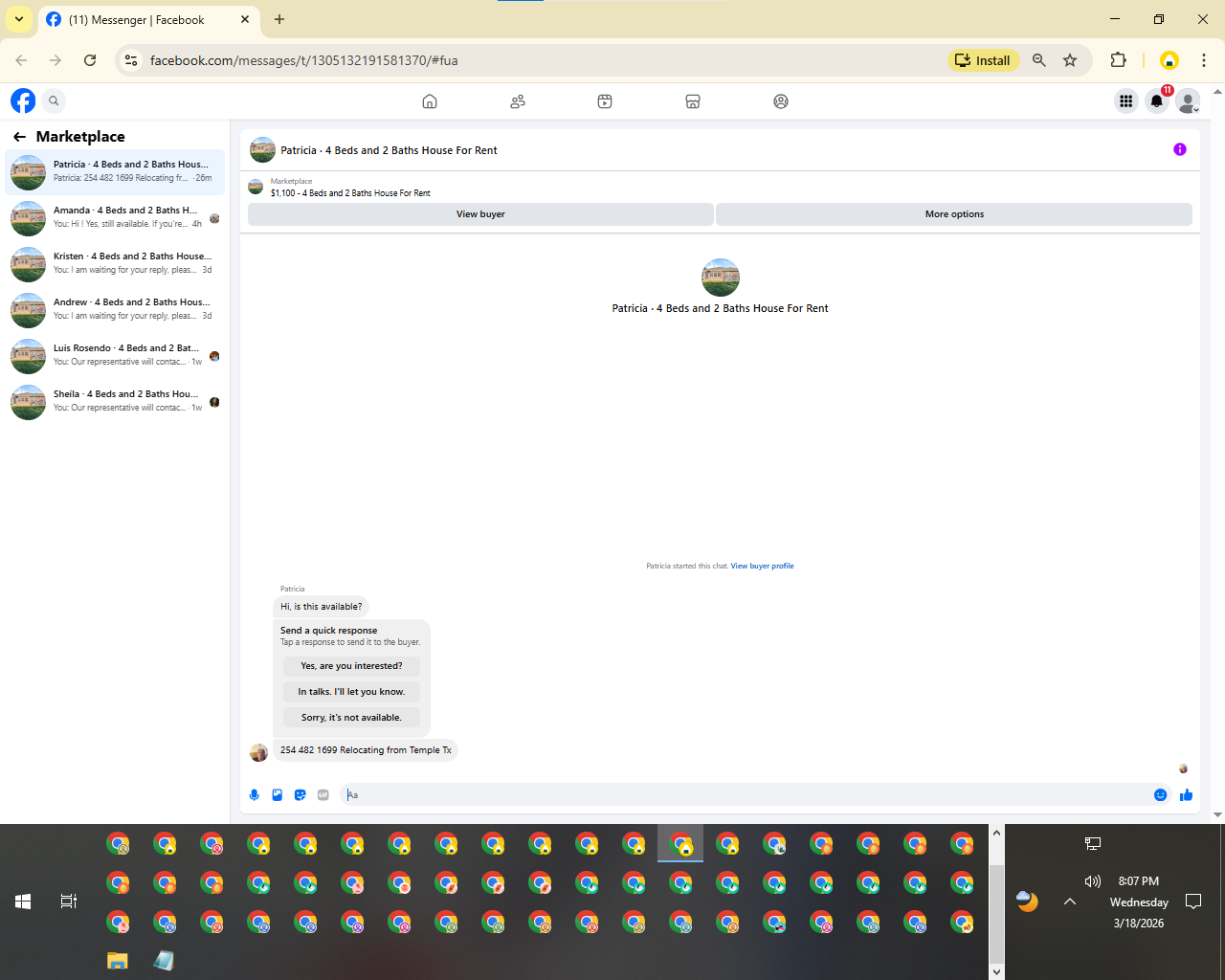Bookmark this page with the star

(1070, 60)
